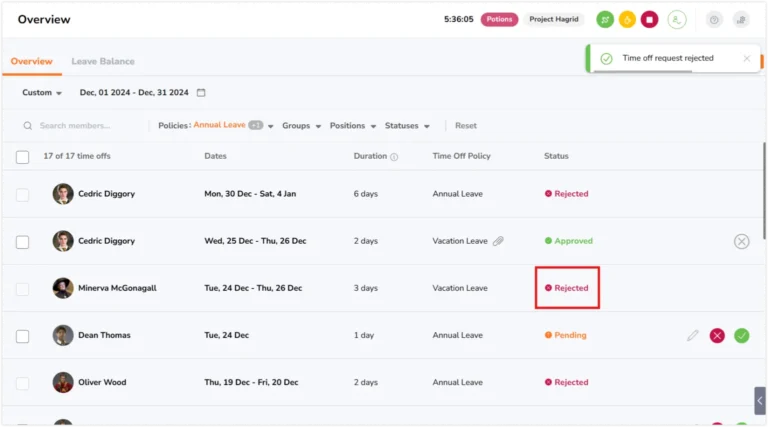
Task: Click the red stop timer button
Action: 649,20
